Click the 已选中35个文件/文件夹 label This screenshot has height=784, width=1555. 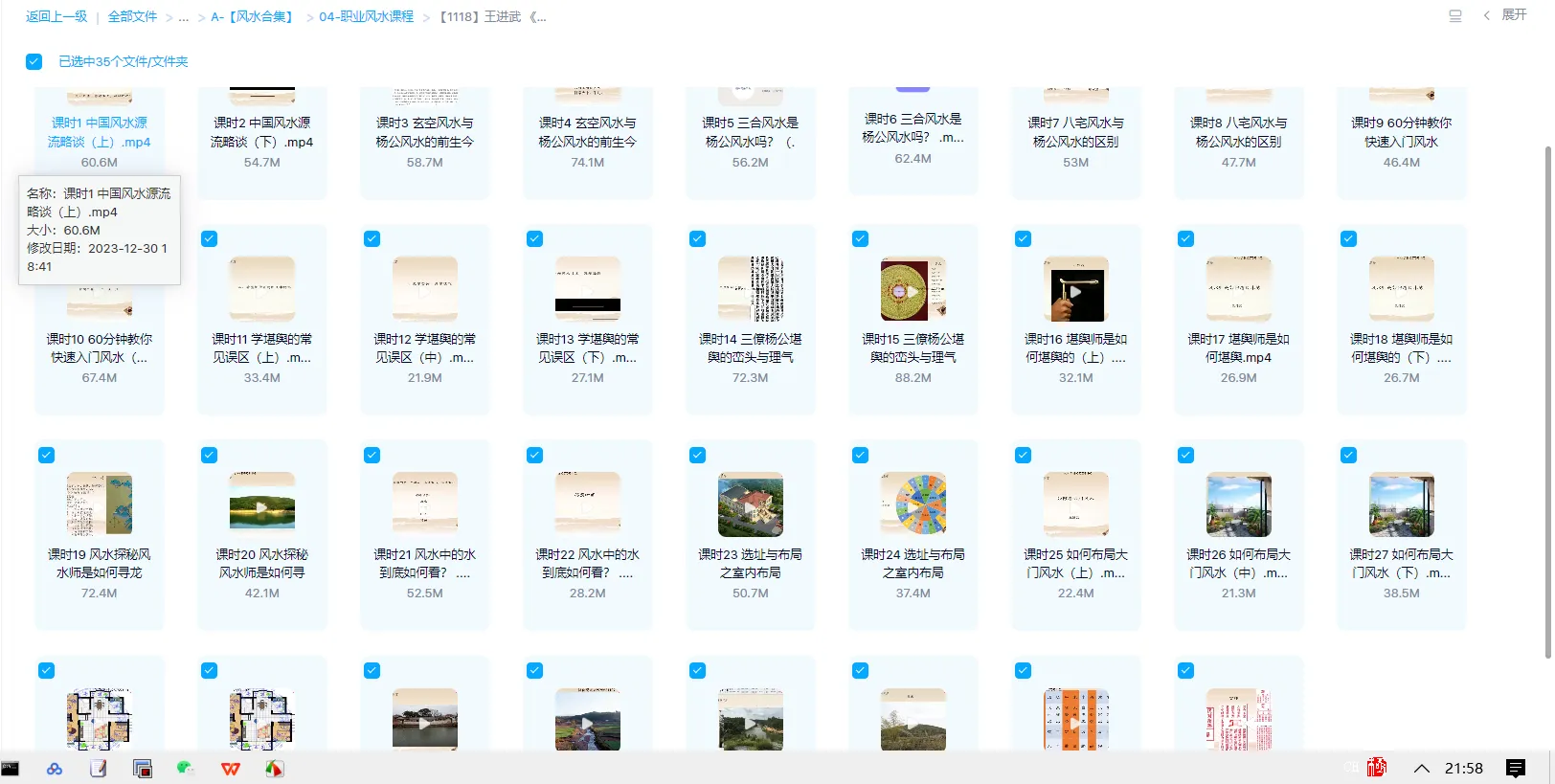124,61
